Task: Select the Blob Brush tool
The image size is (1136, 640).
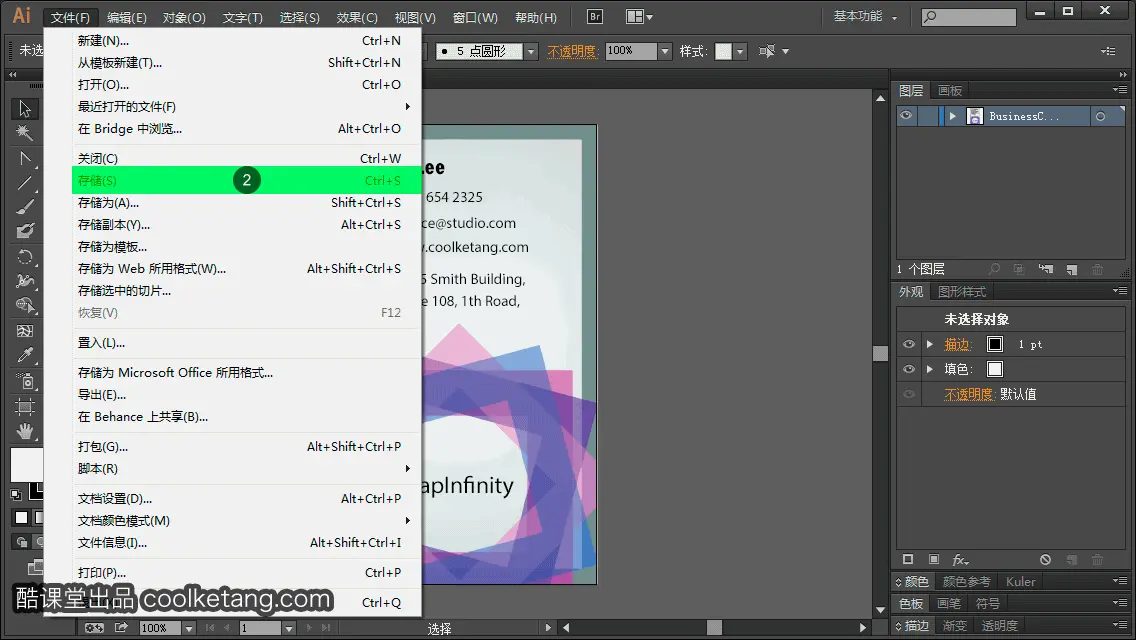Action: click(x=25, y=231)
